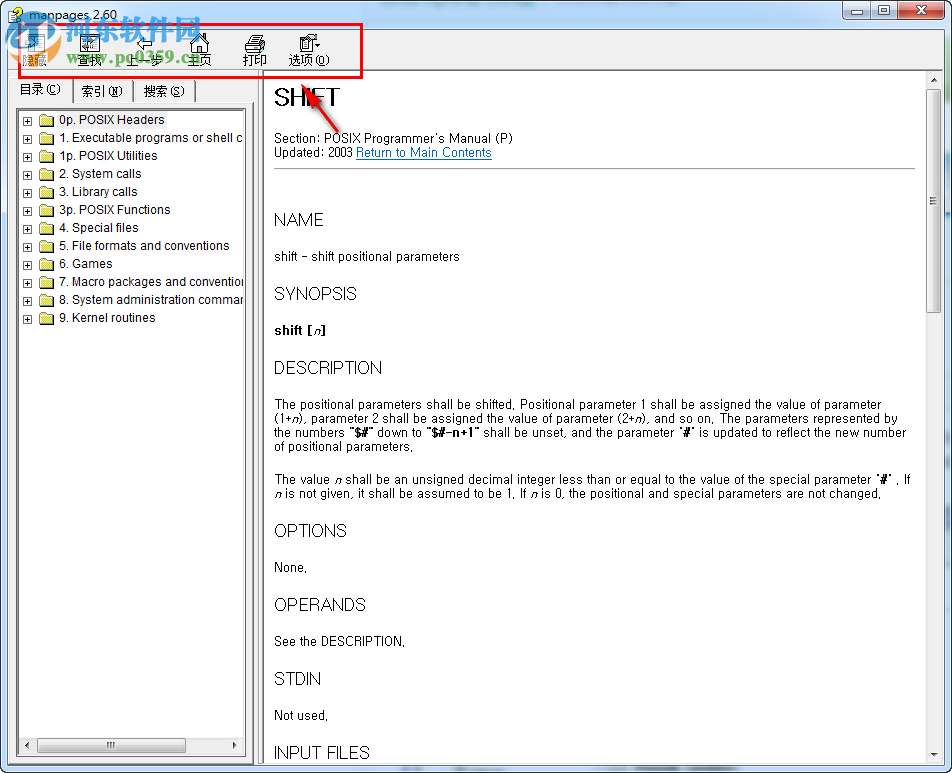Expand the 7. Macro packages node
952x773 pixels.
pos(27,283)
